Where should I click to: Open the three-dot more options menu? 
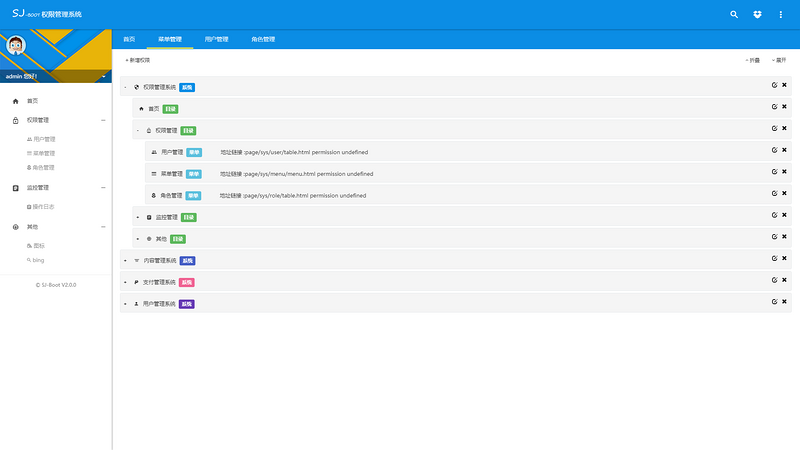781,14
